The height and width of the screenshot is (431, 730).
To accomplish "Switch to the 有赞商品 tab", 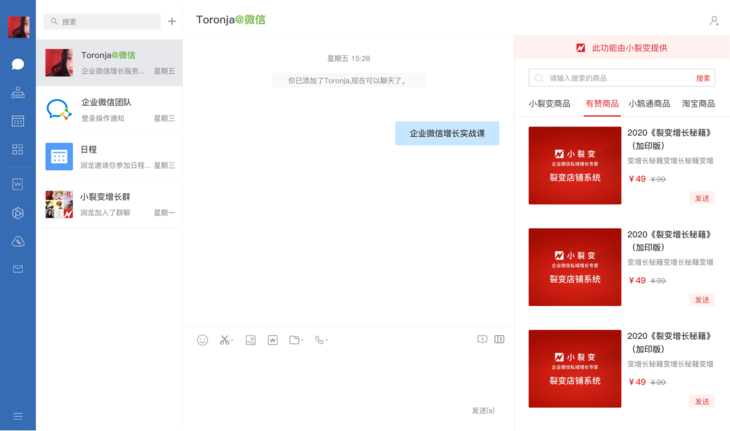I will coord(602,104).
